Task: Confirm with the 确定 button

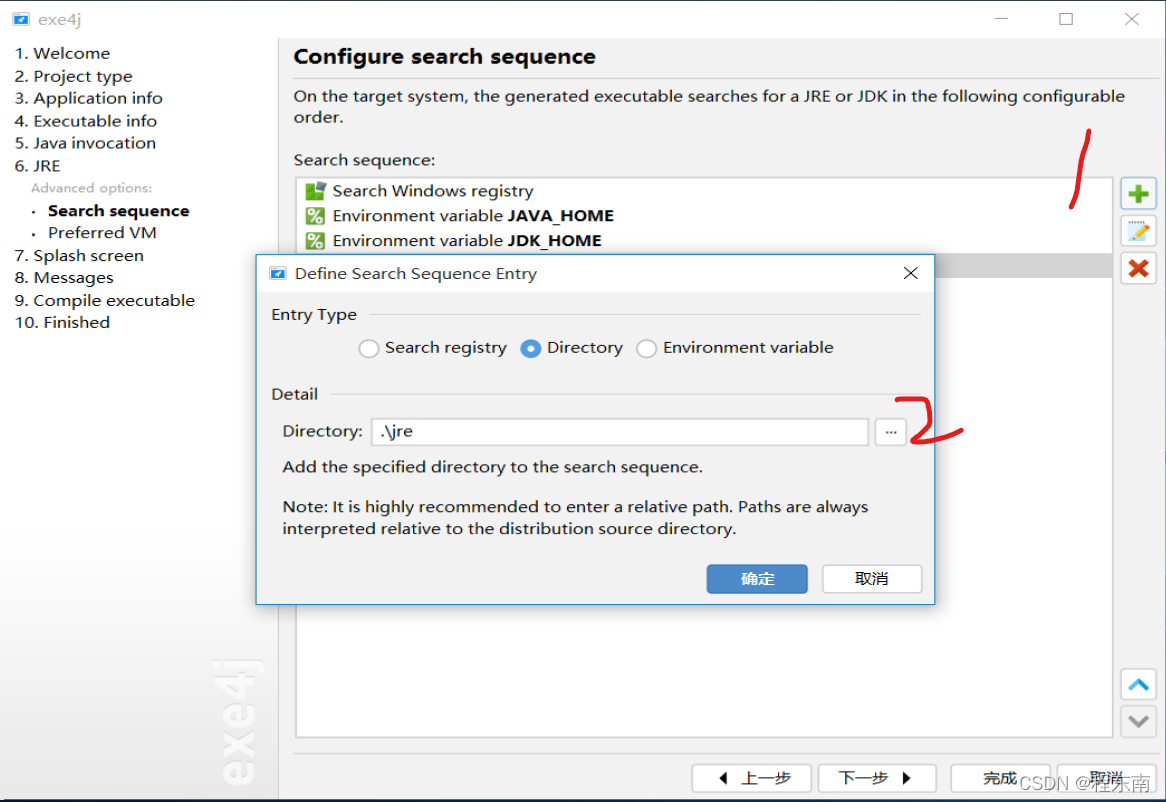Action: (x=757, y=578)
